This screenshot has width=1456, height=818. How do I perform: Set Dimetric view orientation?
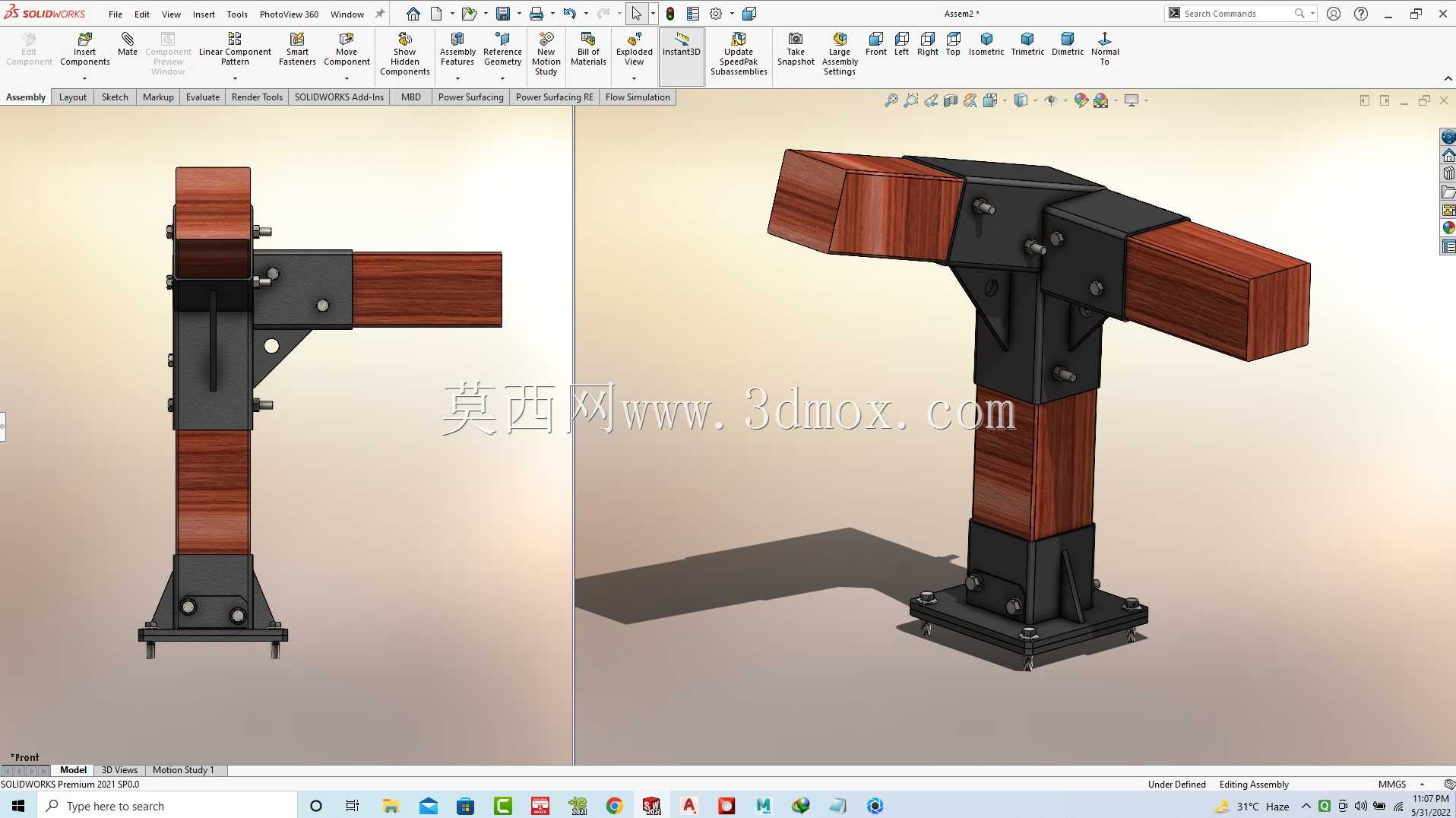pyautogui.click(x=1068, y=44)
